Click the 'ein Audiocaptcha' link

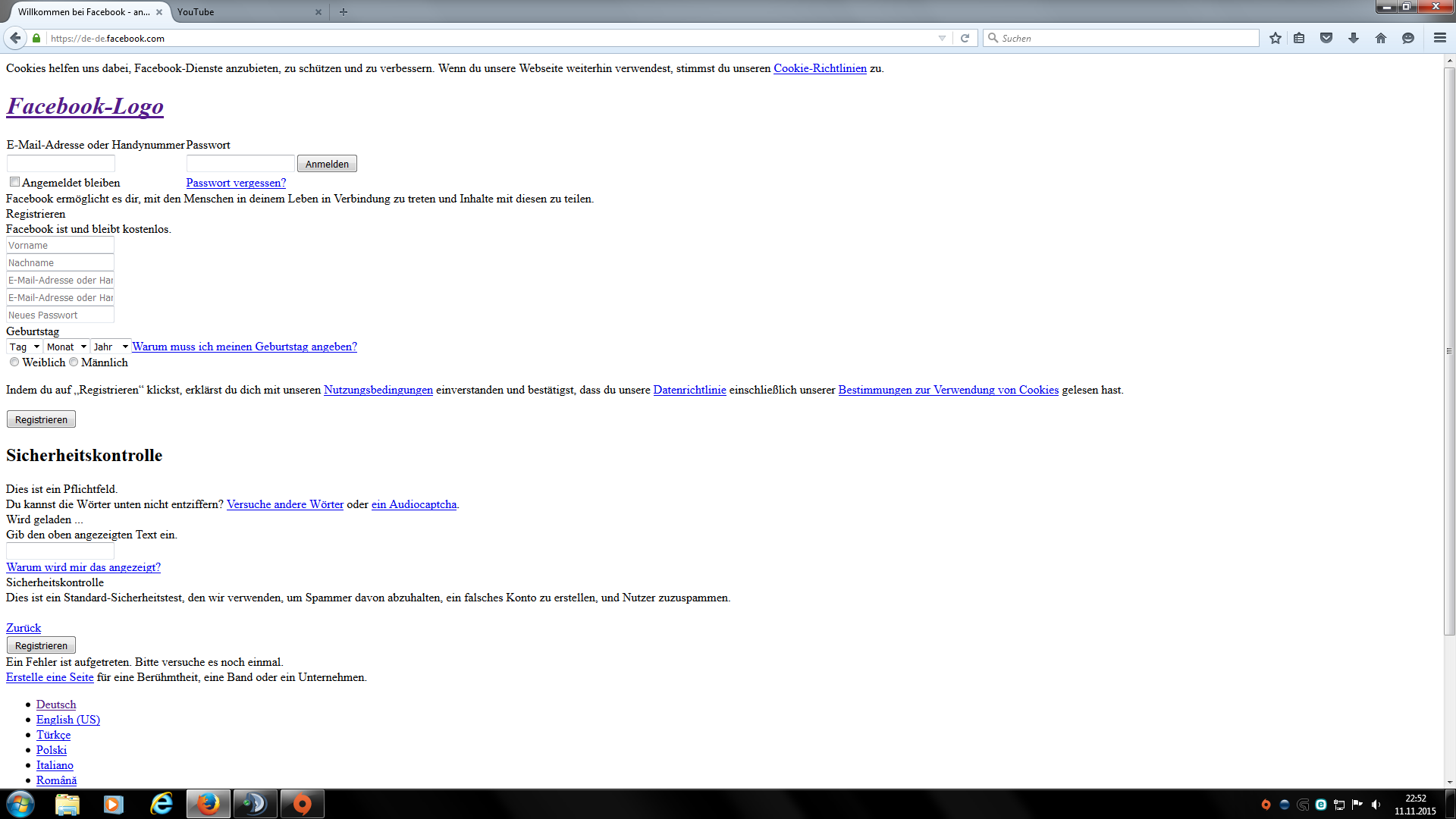tap(414, 504)
